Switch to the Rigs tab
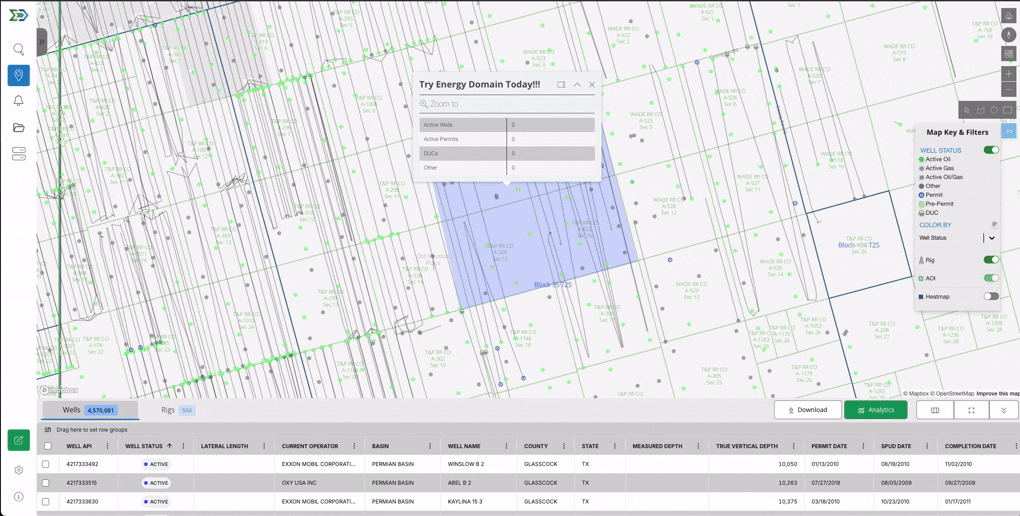The width and height of the screenshot is (1020, 516). (178, 410)
